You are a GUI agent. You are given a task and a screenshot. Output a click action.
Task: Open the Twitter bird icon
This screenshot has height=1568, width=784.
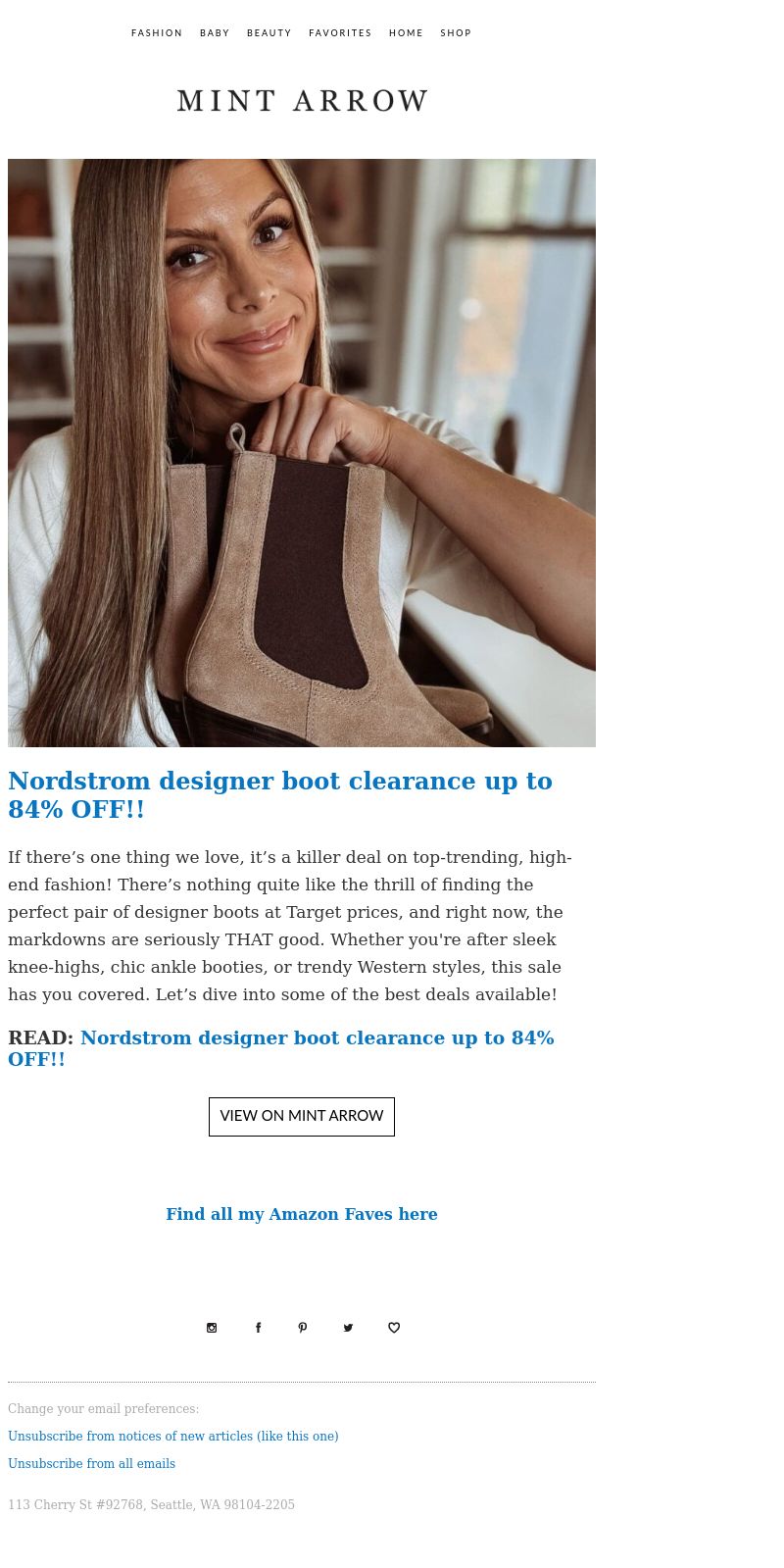(348, 1328)
